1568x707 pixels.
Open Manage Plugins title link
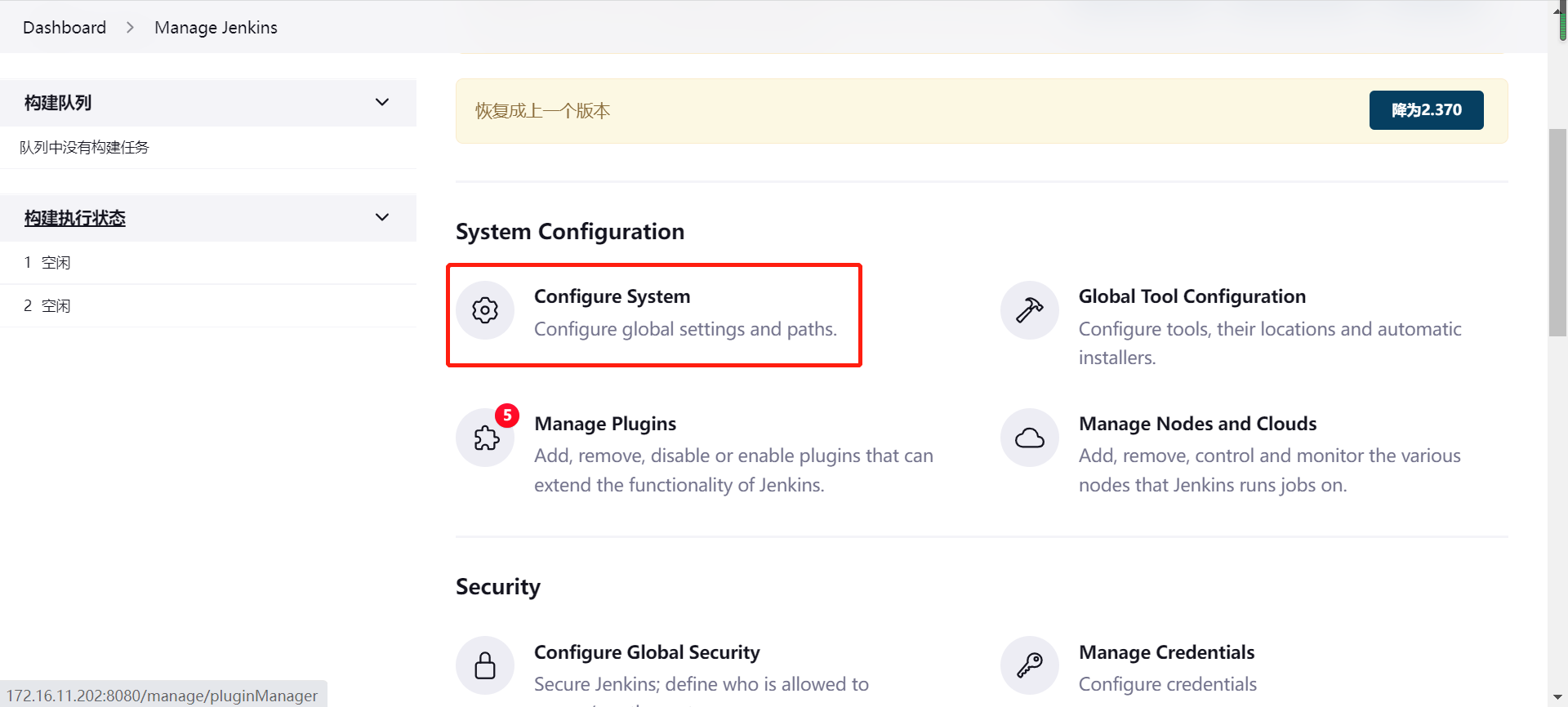[605, 424]
